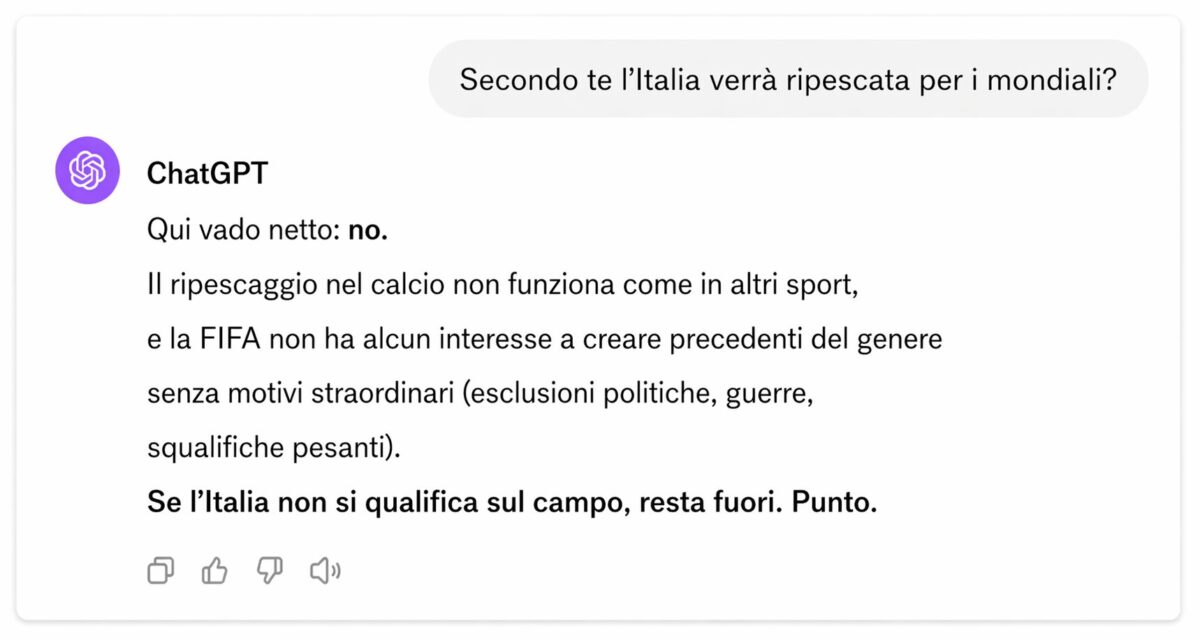Viewport: 1200px width, 640px height.
Task: Click the thumbs down feedback control
Action: click(x=269, y=569)
